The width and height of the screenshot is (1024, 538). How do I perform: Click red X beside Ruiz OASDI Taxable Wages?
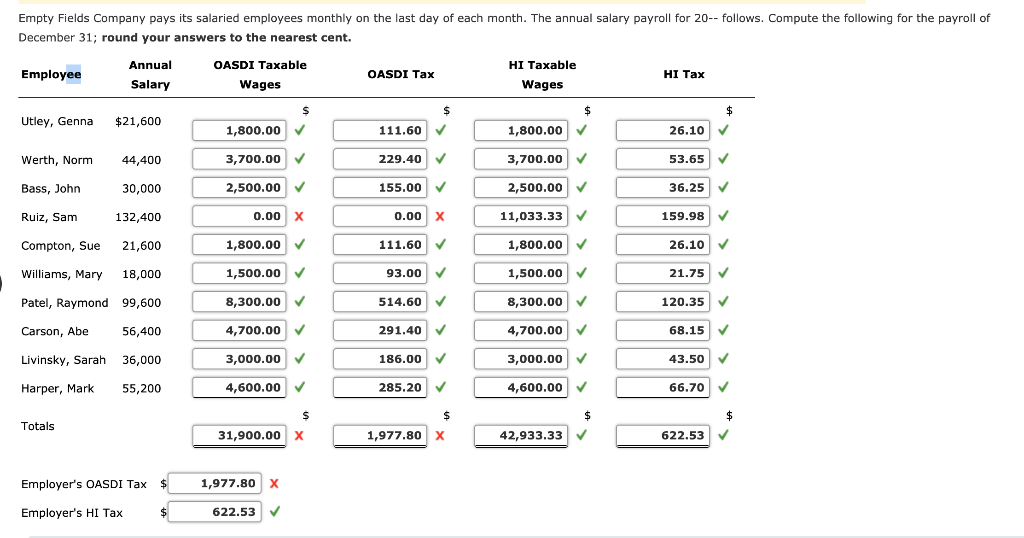point(299,216)
